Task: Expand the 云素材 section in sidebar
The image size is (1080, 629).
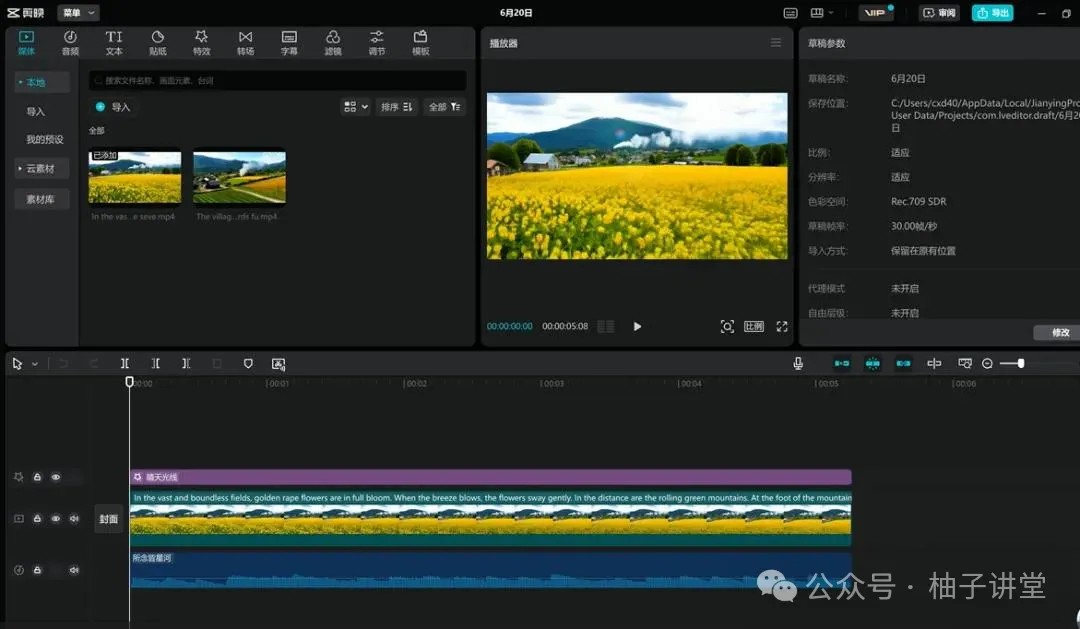Action: tap(41, 169)
